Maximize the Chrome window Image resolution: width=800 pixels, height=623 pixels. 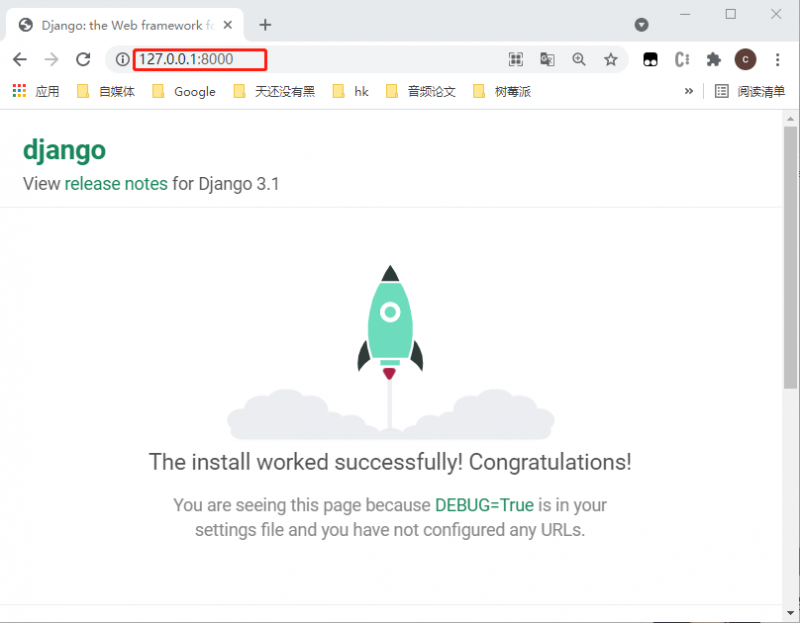point(731,14)
